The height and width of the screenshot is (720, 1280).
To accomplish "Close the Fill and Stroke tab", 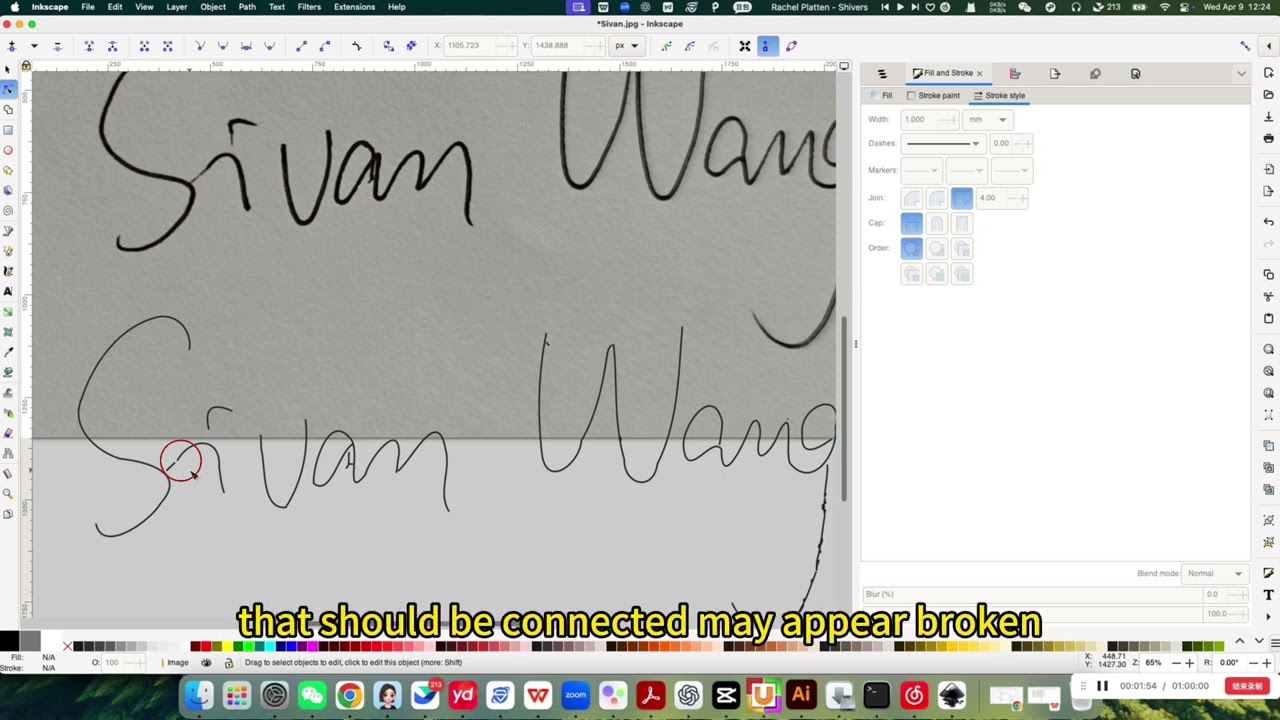I will point(979,73).
